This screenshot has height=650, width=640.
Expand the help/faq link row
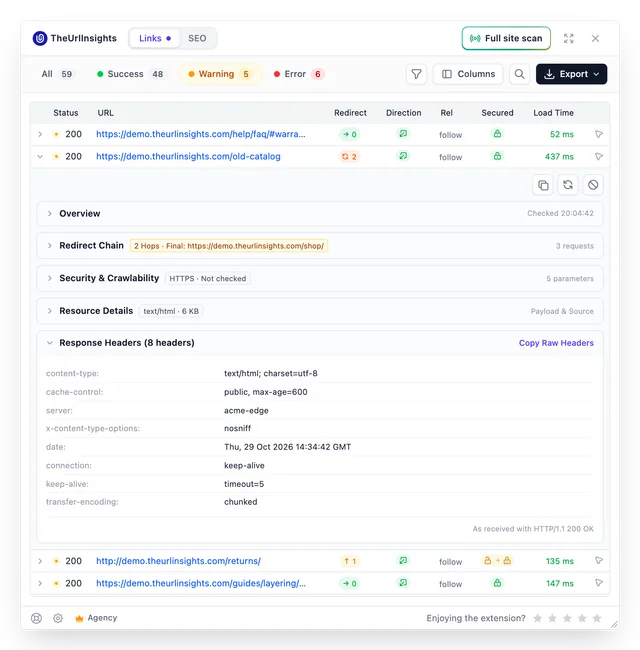[40, 134]
